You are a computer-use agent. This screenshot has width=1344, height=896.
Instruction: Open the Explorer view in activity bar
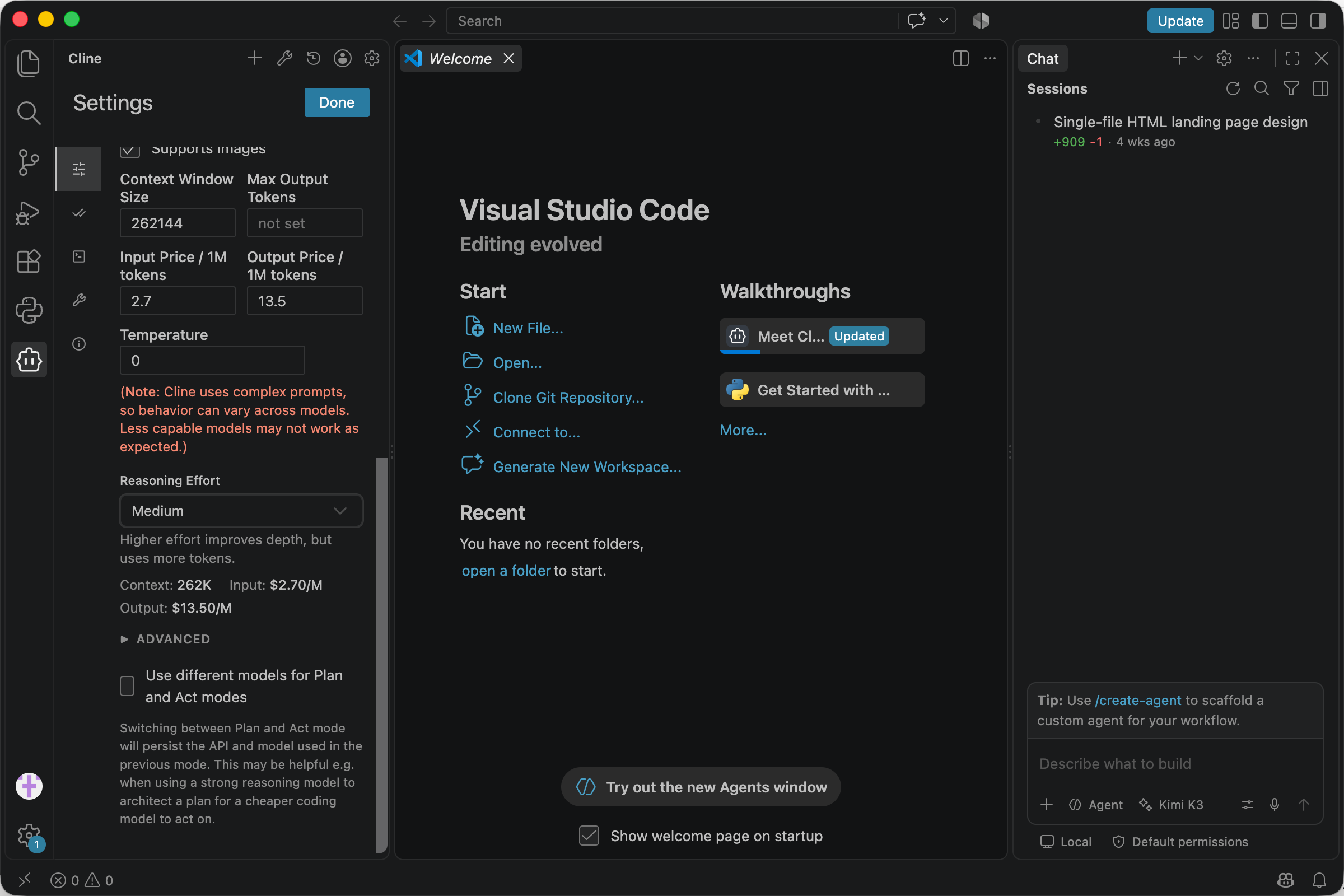coord(29,63)
